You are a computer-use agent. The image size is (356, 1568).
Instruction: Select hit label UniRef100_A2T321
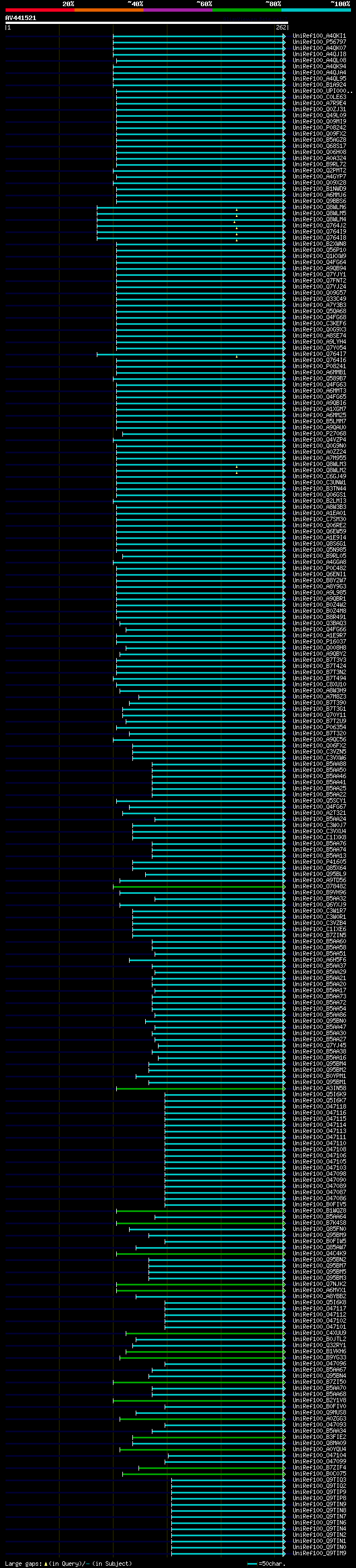319,813
